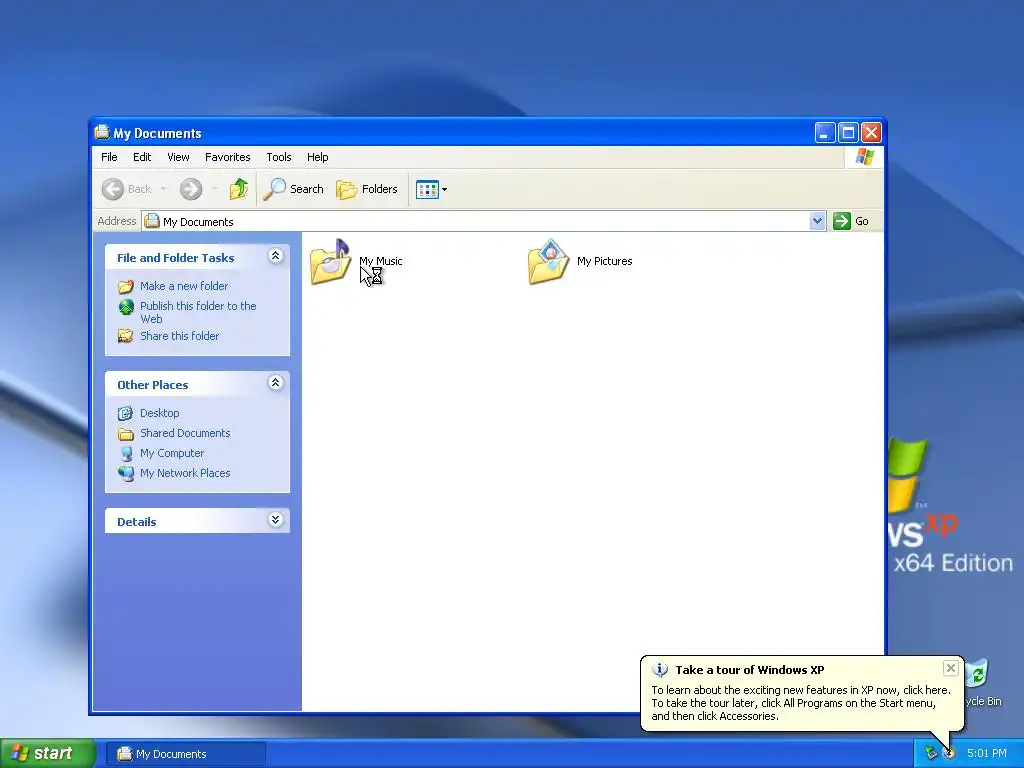Click the Publish to Web globe icon
Image resolution: width=1024 pixels, height=768 pixels.
[126, 306]
